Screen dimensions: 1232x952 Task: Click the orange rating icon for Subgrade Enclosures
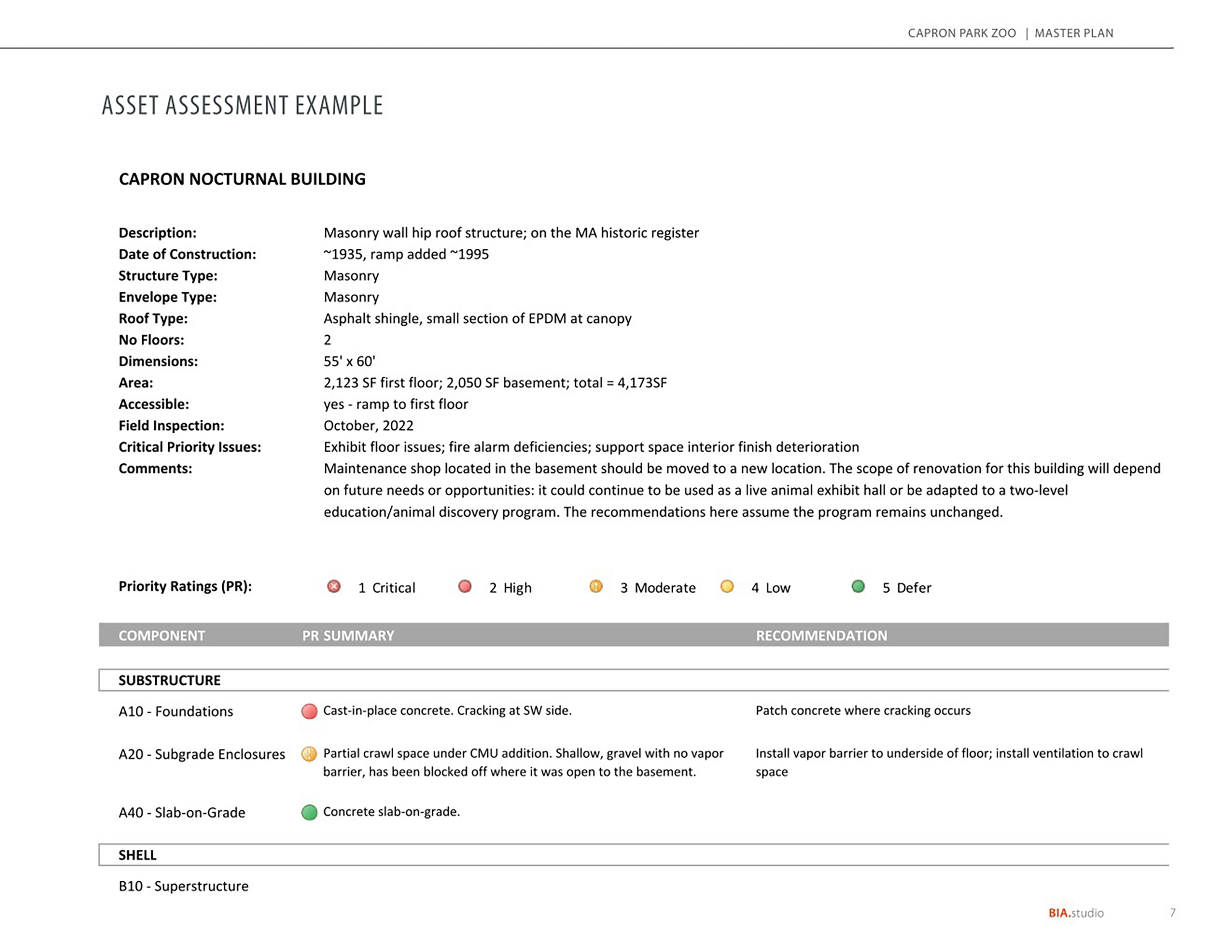309,754
